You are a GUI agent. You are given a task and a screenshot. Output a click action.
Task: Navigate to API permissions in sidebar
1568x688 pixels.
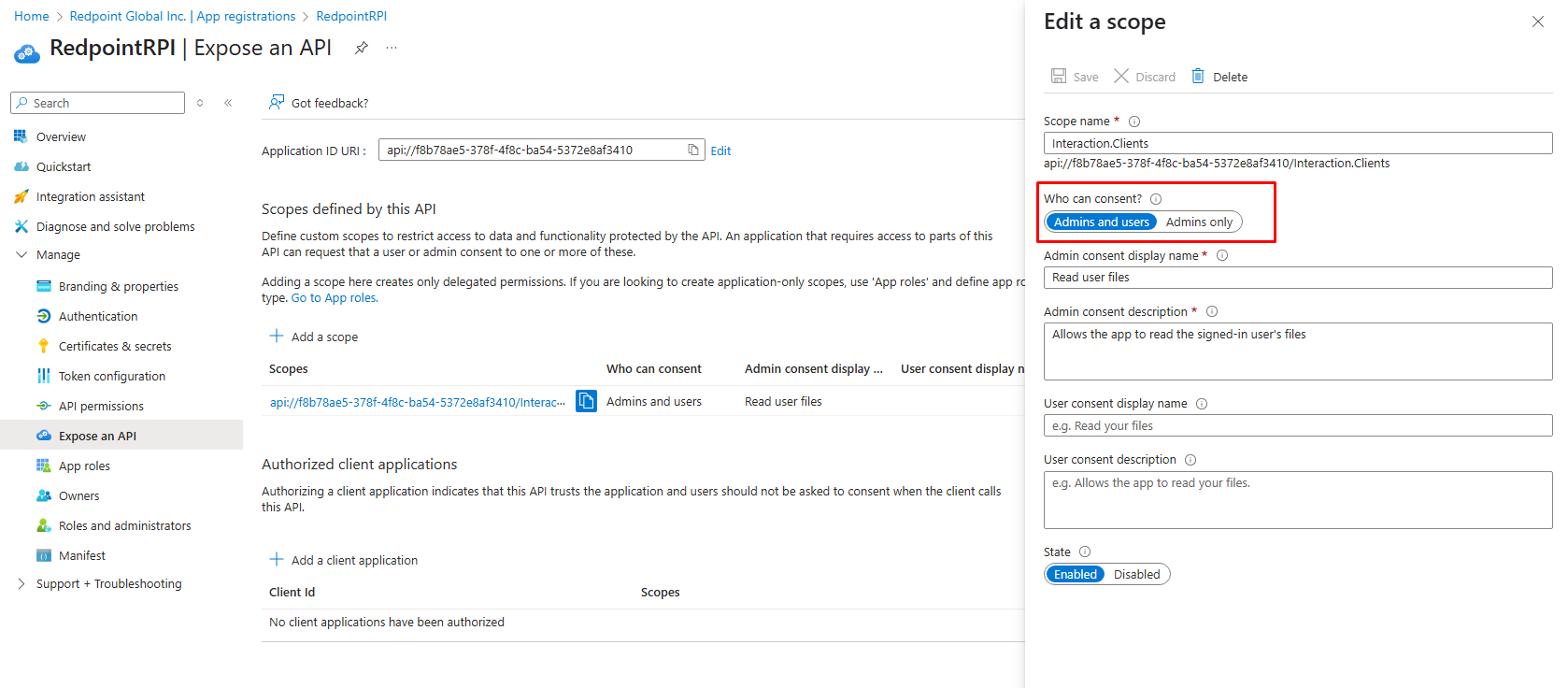click(x=101, y=407)
